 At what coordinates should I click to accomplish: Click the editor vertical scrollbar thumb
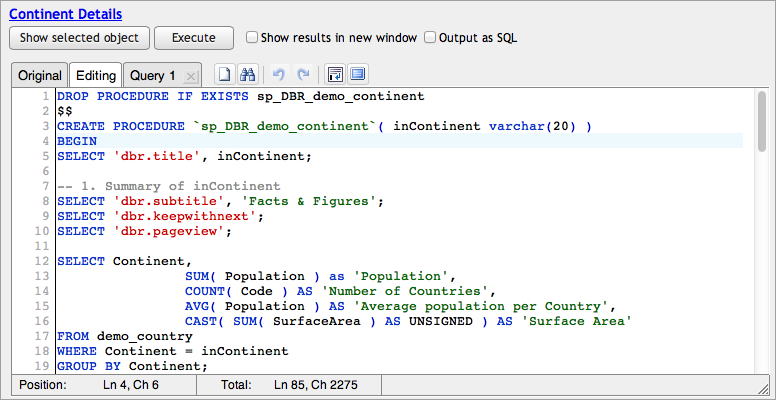pyautogui.click(x=761, y=123)
